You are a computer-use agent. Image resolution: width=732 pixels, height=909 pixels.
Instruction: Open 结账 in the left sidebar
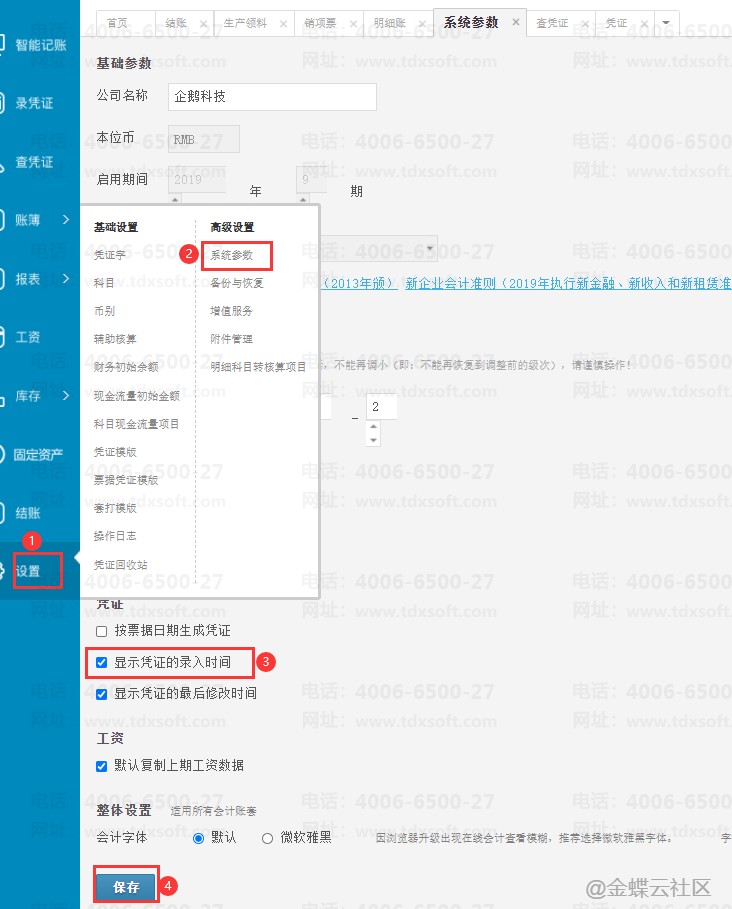28,513
